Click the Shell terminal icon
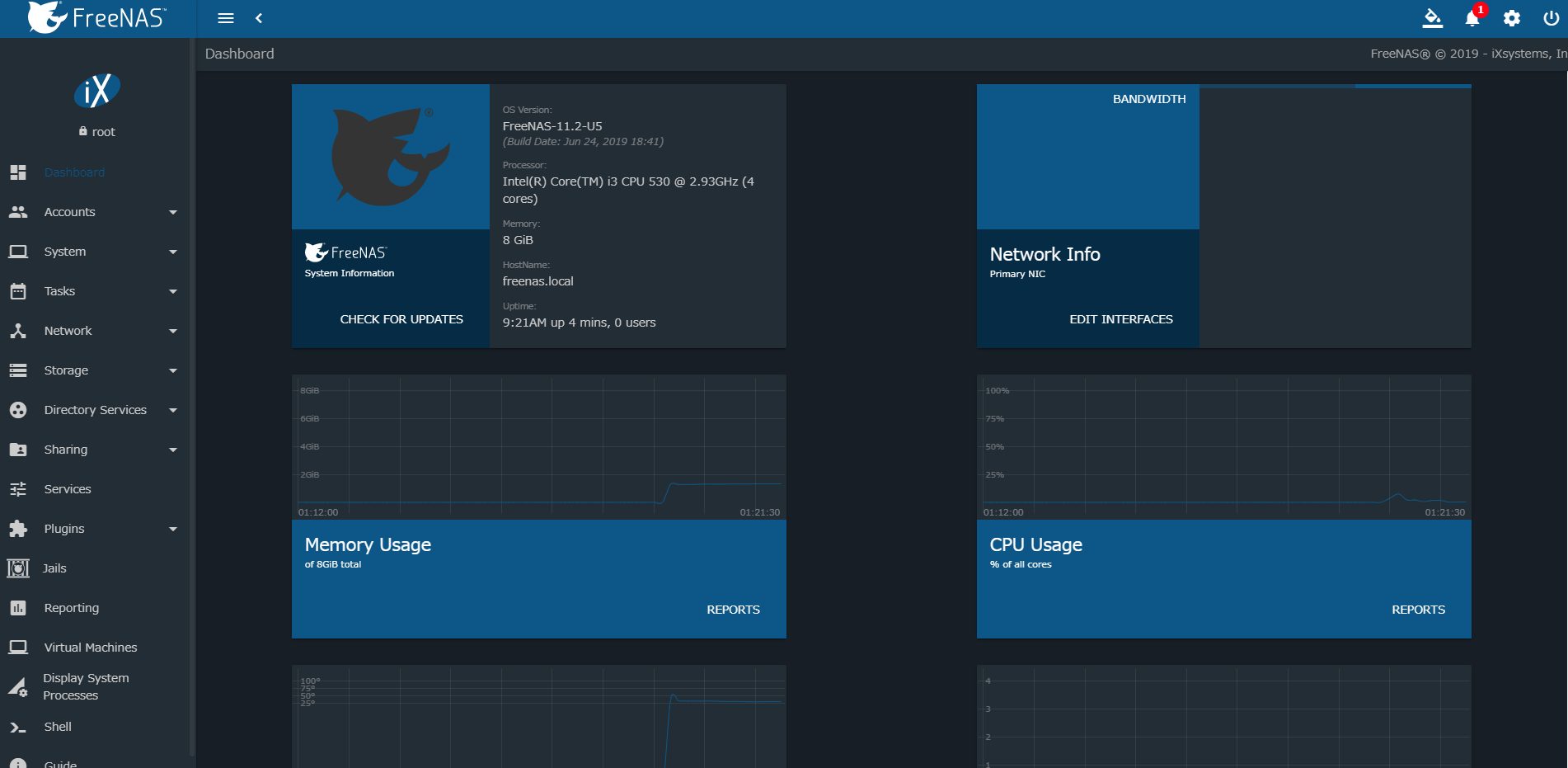Screen dimensions: 1568x768 click(x=18, y=727)
